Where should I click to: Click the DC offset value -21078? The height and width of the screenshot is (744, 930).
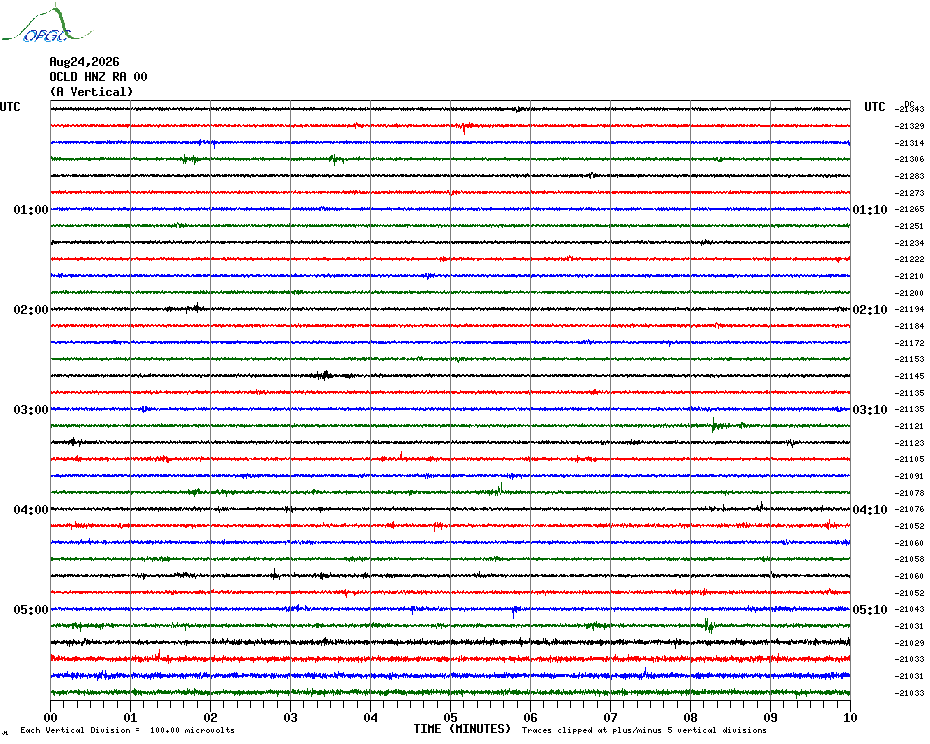(910, 493)
